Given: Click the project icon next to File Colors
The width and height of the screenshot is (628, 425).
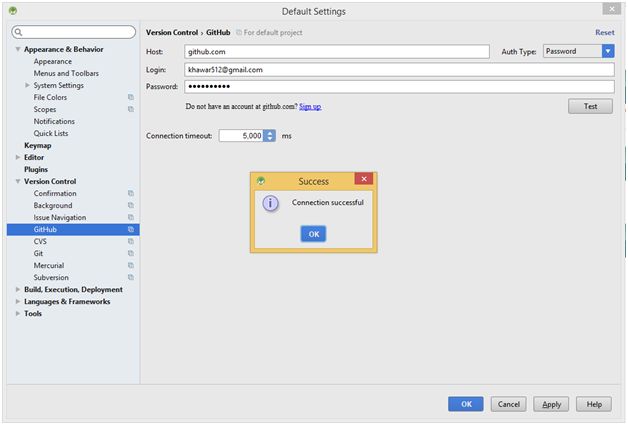Looking at the screenshot, I should (x=130, y=97).
